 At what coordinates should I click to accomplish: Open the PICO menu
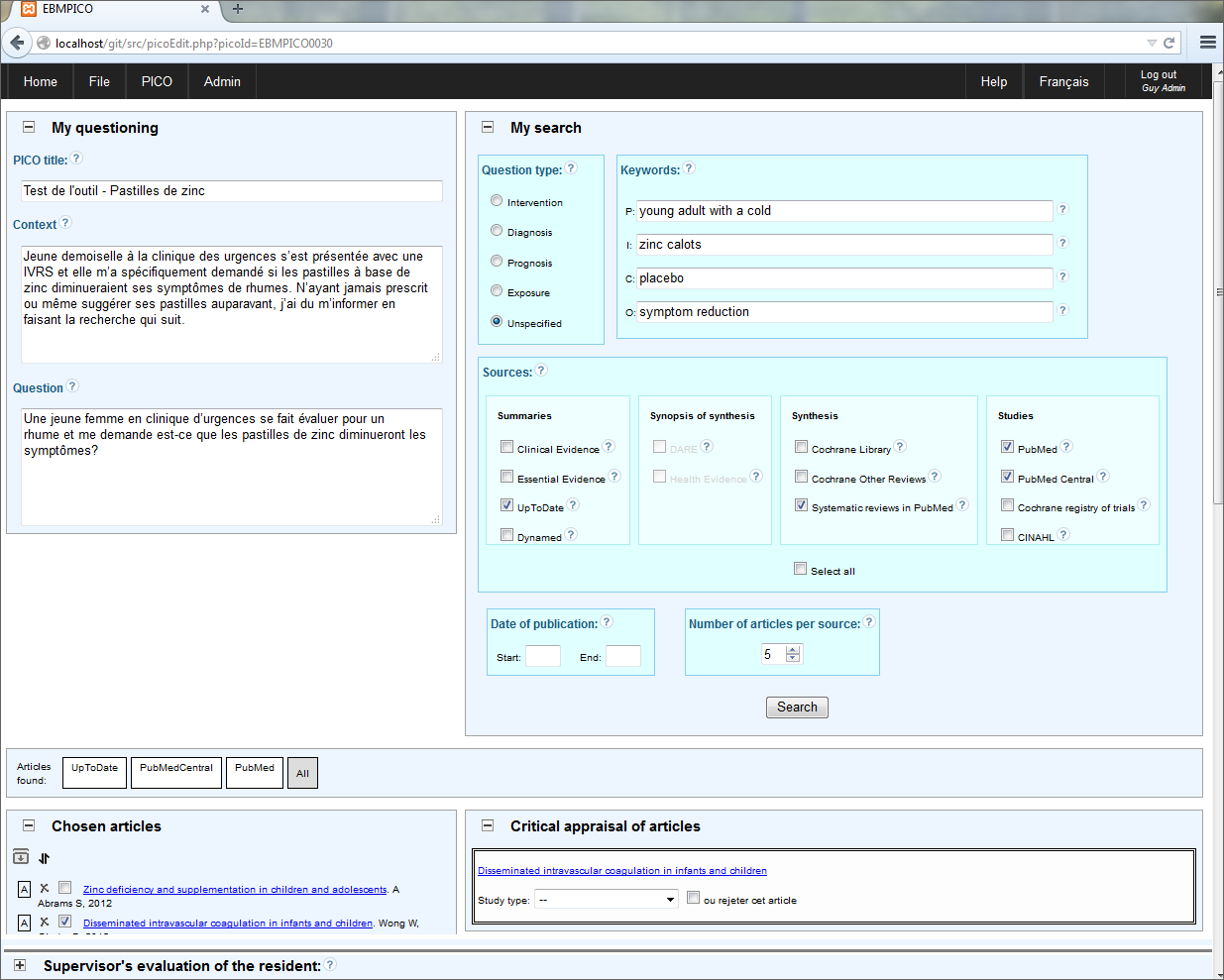[156, 81]
